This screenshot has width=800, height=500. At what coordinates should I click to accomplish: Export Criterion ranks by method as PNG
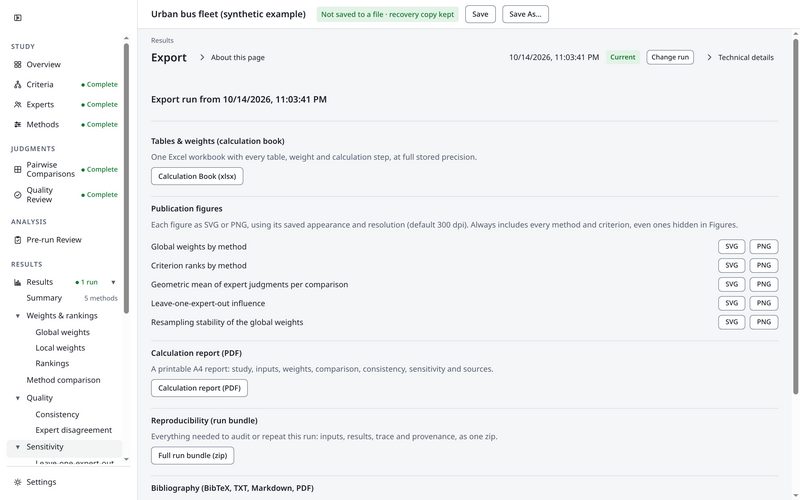764,265
